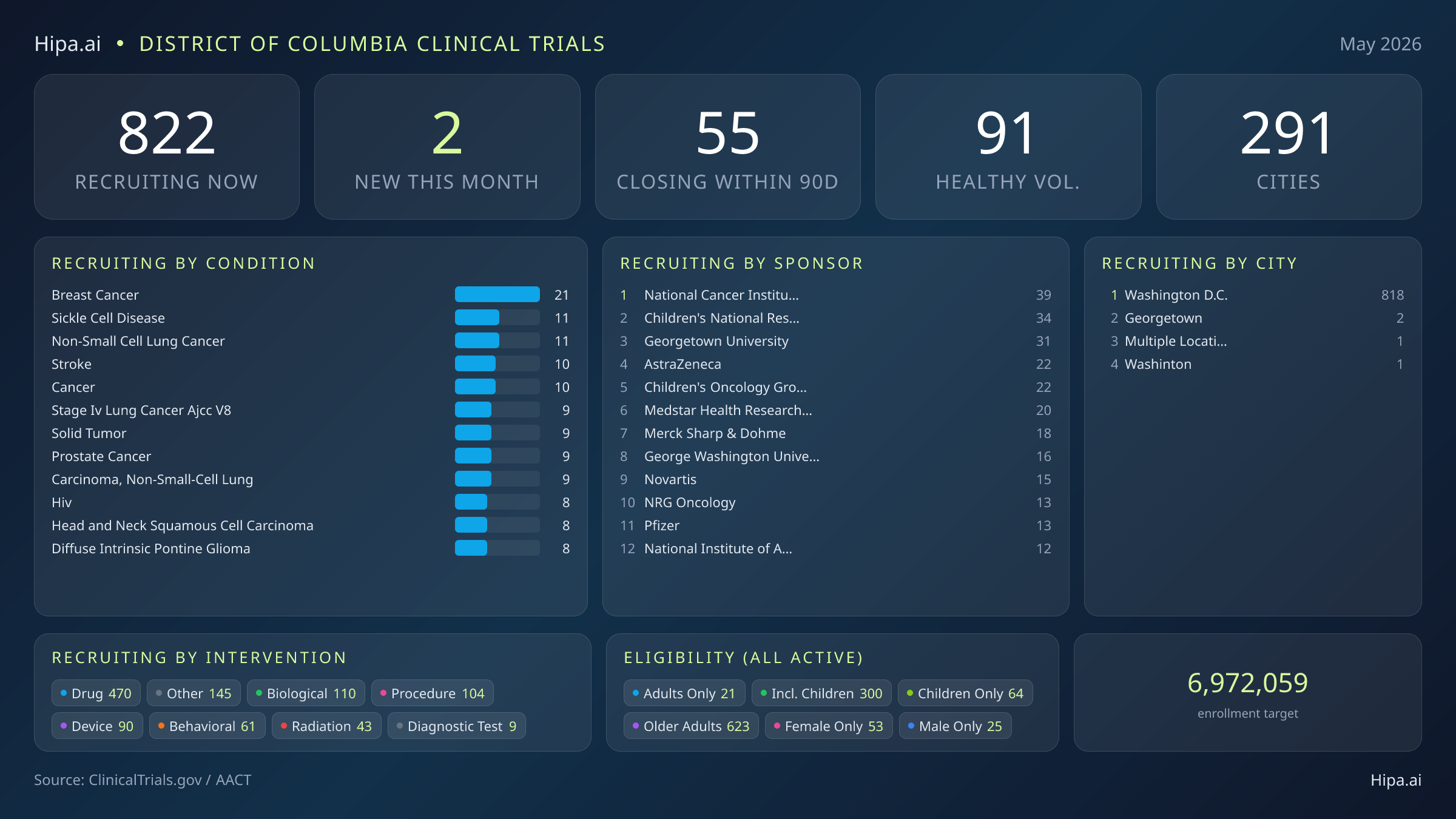Click the Non-Small Cell Lung Cancer row
Viewport: 1456px width, 819px height.
(311, 341)
